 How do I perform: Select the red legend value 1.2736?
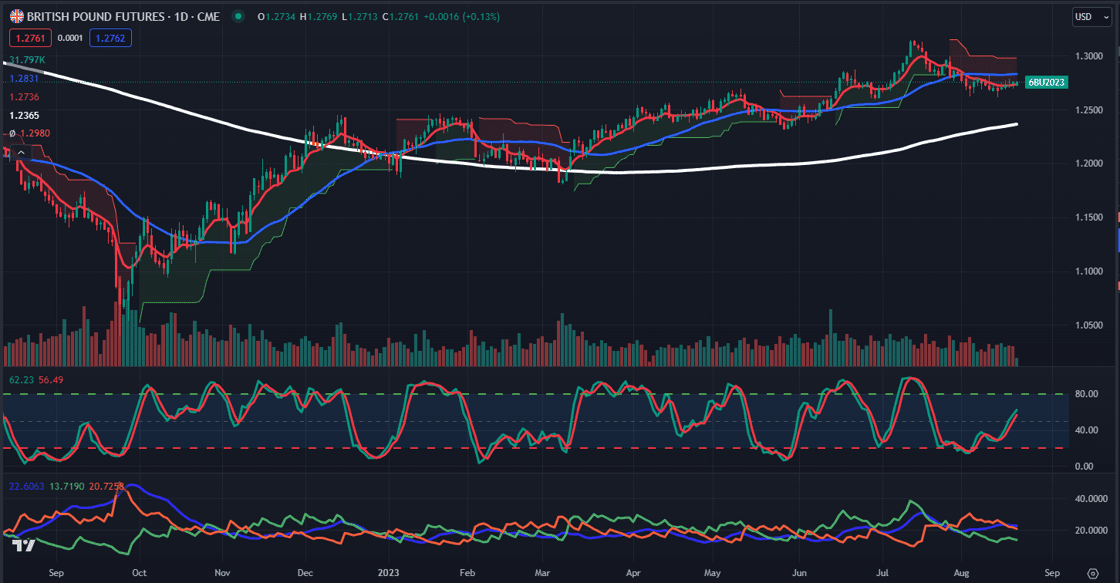(x=24, y=97)
